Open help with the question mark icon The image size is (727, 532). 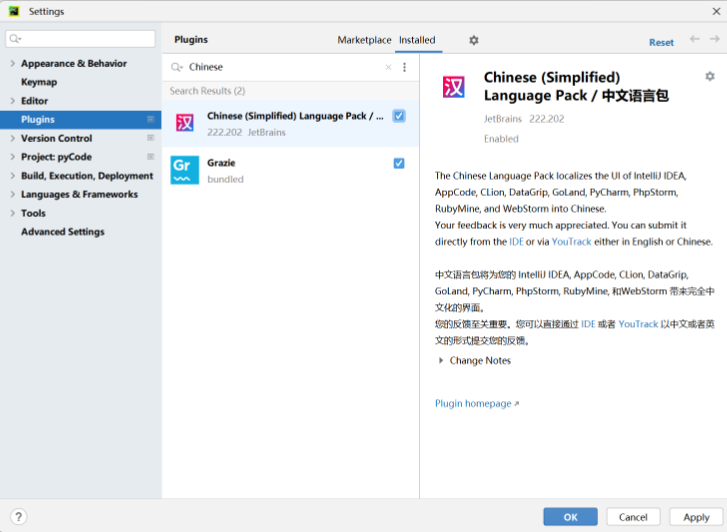19,517
